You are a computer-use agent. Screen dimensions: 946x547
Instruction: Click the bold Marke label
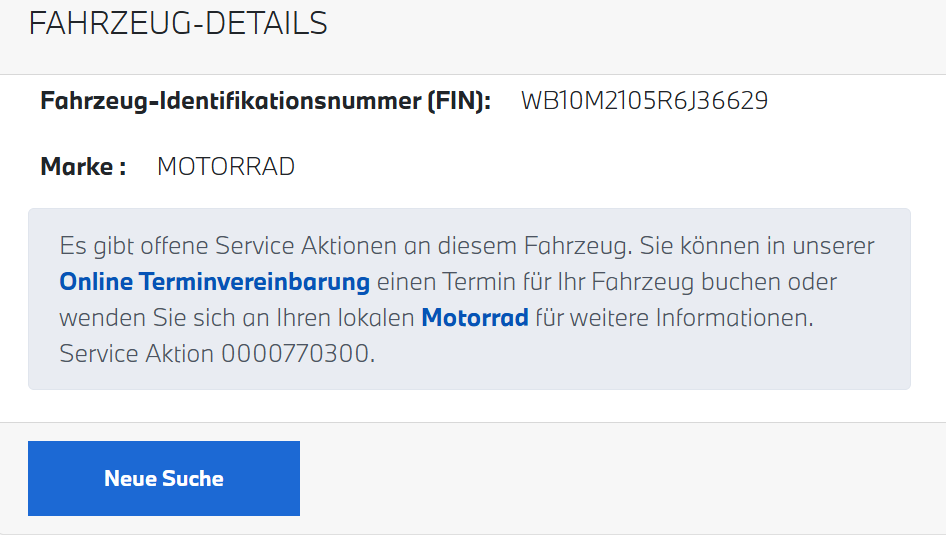(83, 166)
